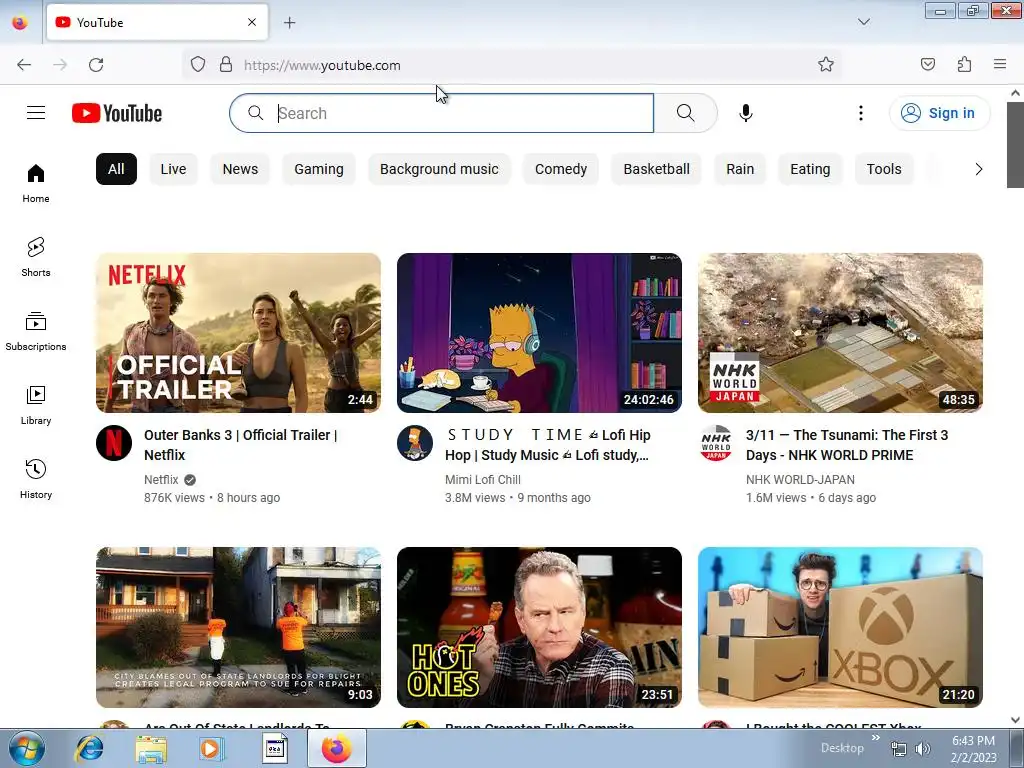Image resolution: width=1024 pixels, height=768 pixels.
Task: Click Netflix channel avatar
Action: [114, 443]
